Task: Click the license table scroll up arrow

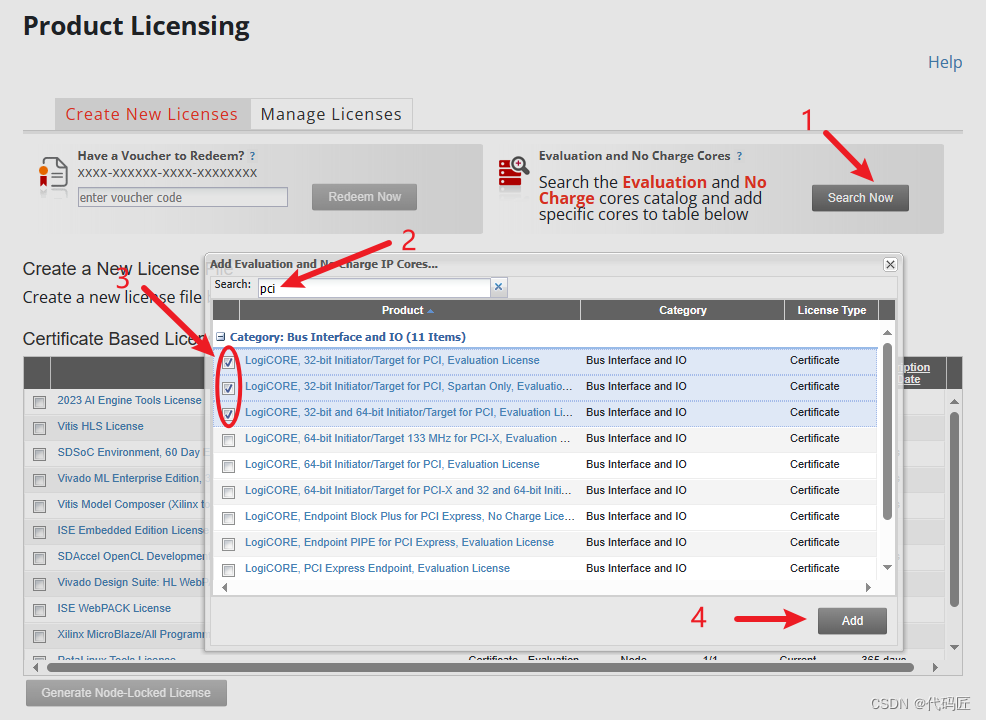Action: [954, 401]
